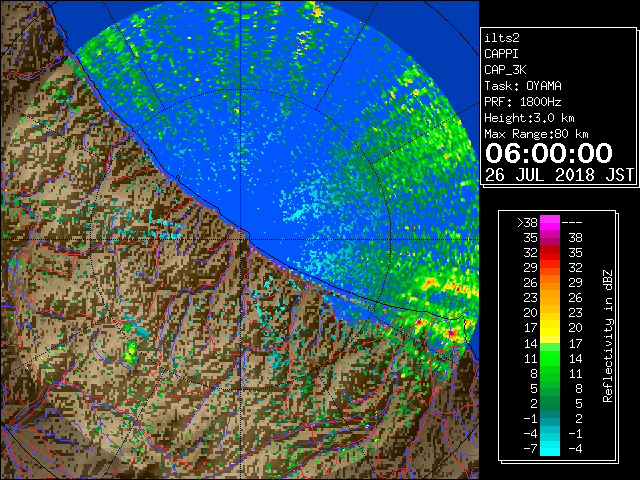This screenshot has width=640, height=480.
Task: Click the '-7' legend value label
Action: (x=530, y=448)
